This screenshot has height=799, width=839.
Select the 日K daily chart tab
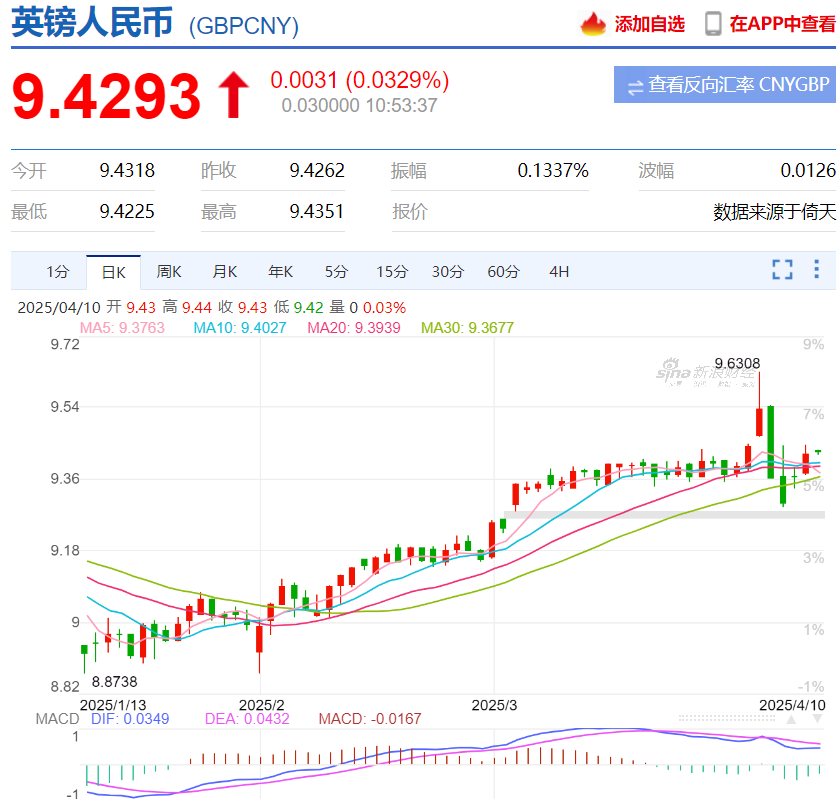113,271
